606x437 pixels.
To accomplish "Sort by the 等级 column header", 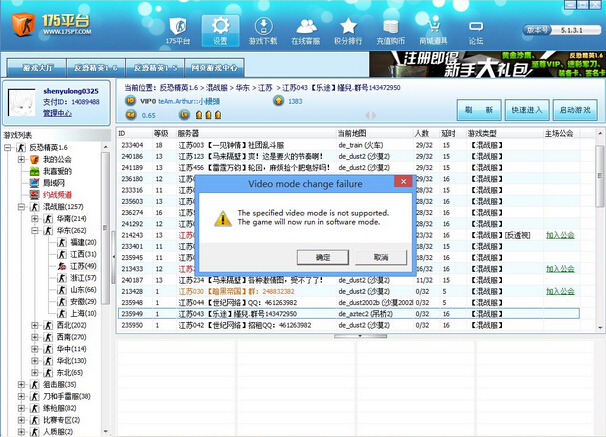I will [161, 134].
